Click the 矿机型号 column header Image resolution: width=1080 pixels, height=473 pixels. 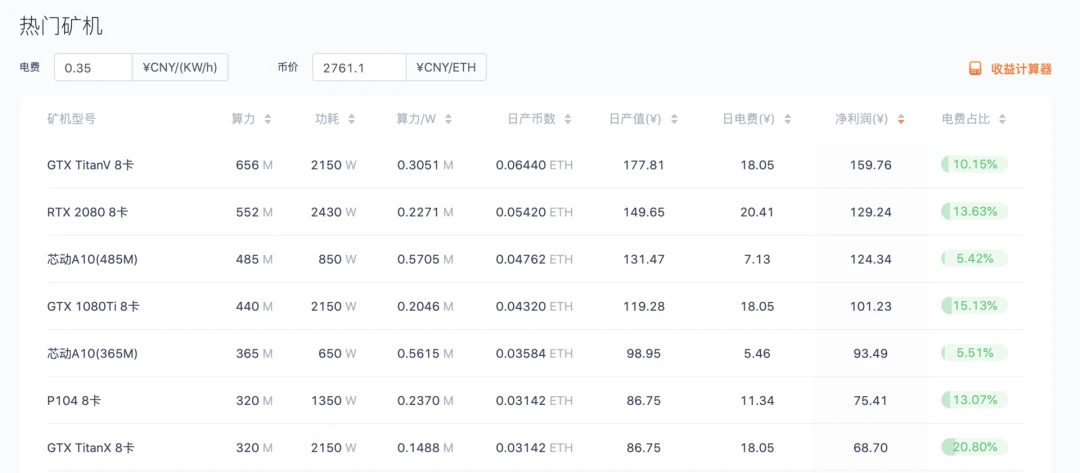[71, 119]
